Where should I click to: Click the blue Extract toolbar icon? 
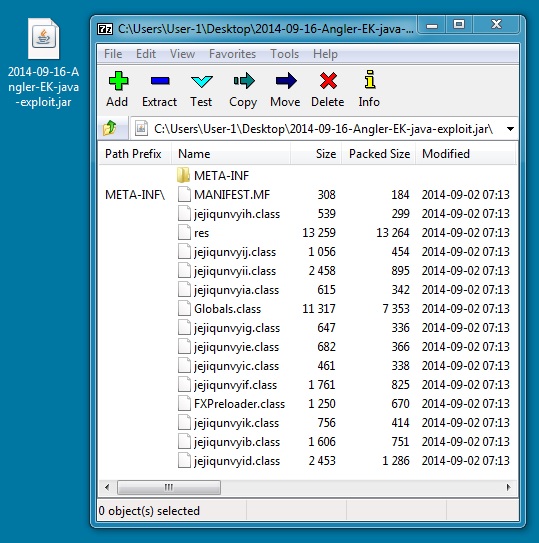pyautogui.click(x=160, y=81)
